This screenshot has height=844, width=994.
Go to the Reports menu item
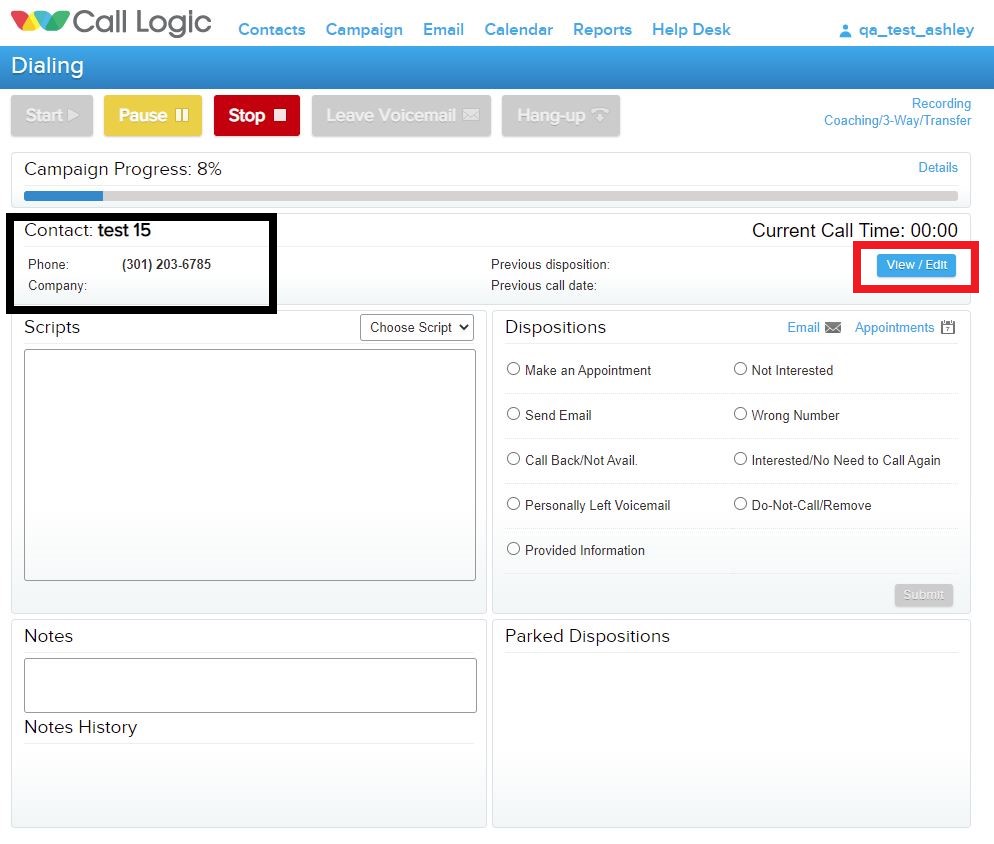602,30
